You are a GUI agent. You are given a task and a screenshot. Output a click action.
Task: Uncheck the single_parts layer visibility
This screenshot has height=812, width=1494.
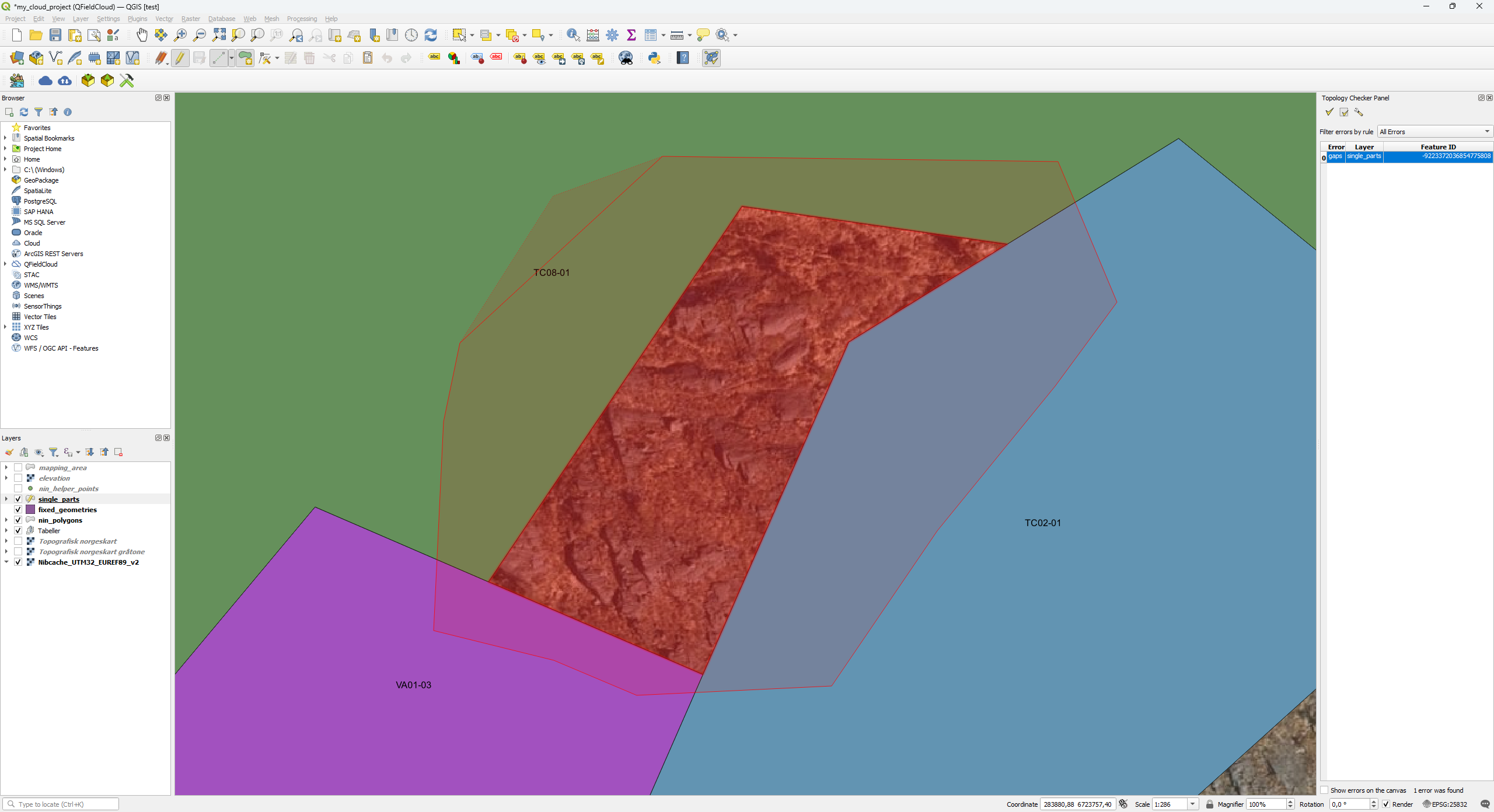coord(18,499)
